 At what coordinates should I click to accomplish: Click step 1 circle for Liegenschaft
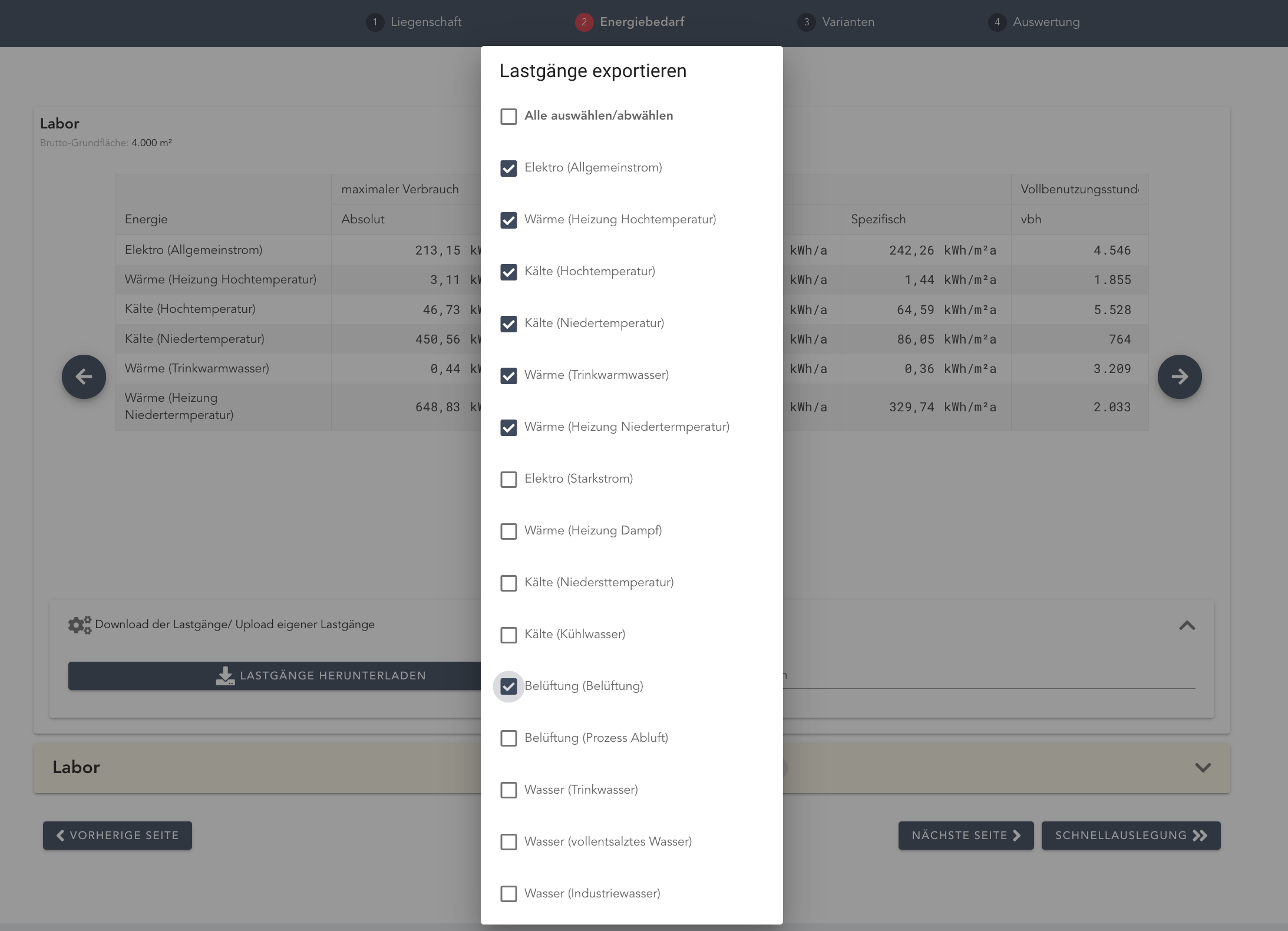pyautogui.click(x=375, y=22)
